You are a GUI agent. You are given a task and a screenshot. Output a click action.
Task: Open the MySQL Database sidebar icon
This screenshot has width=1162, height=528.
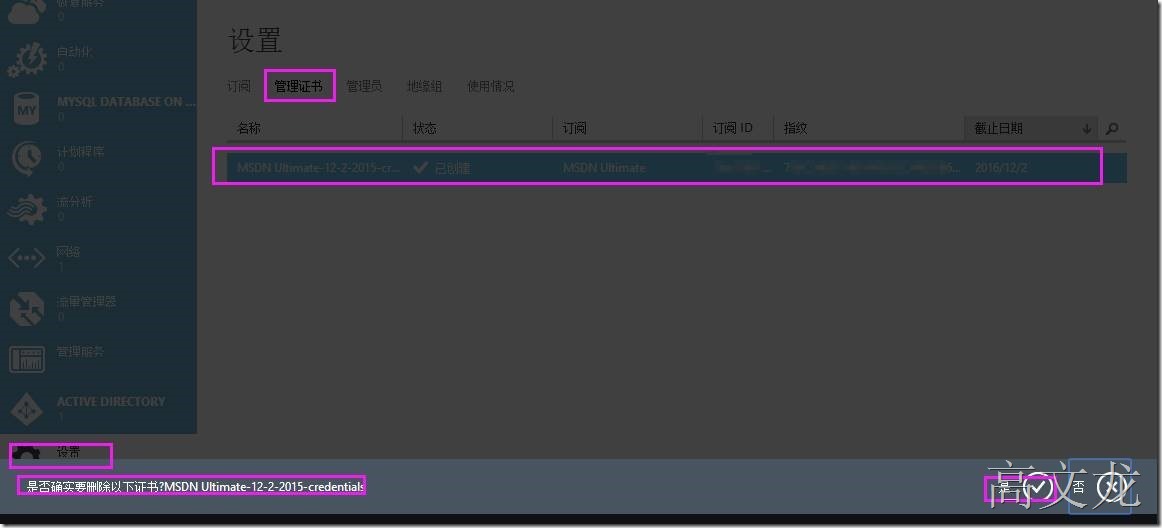[27, 110]
